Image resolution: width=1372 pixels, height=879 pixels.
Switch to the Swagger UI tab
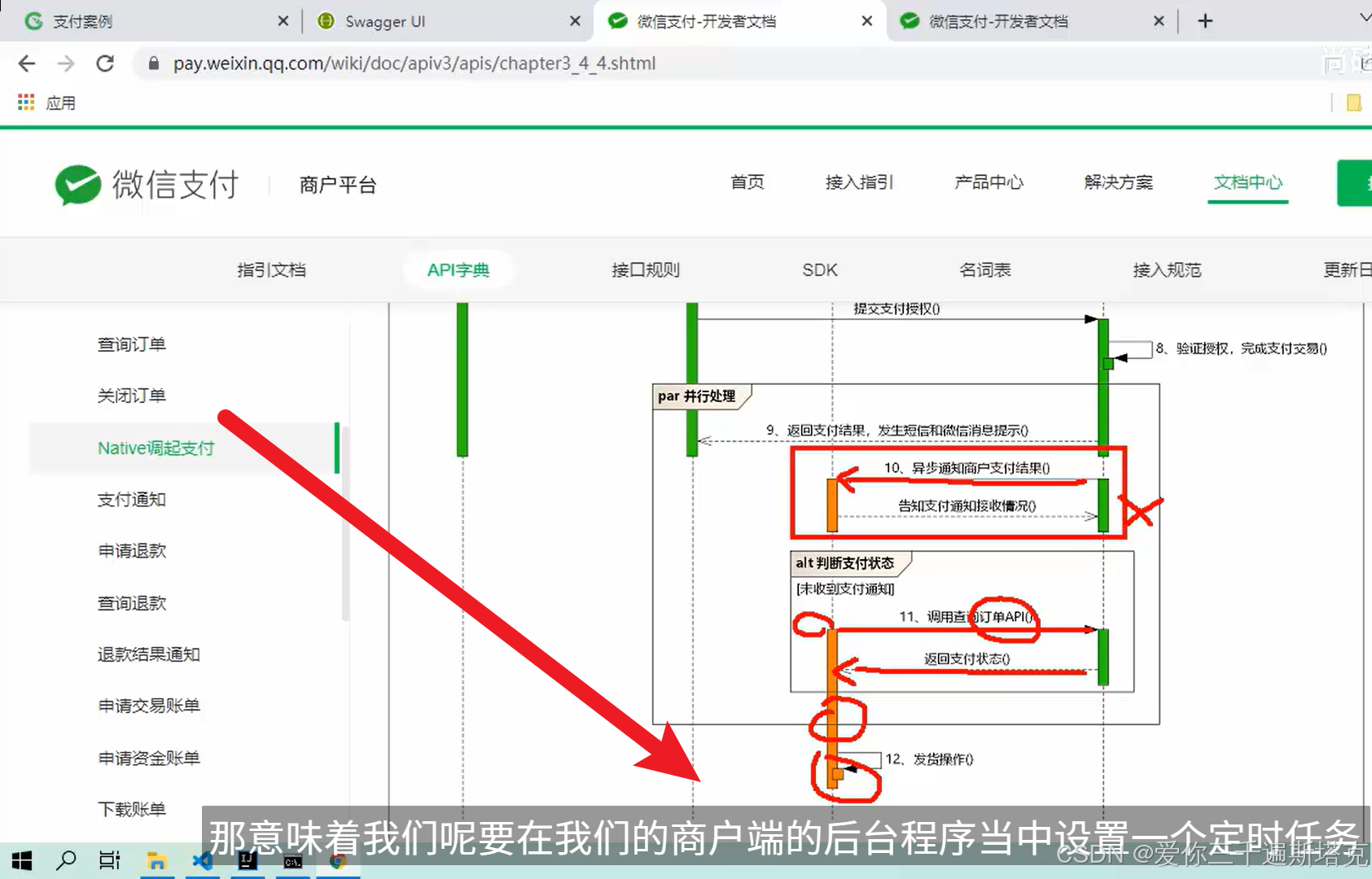point(446,21)
